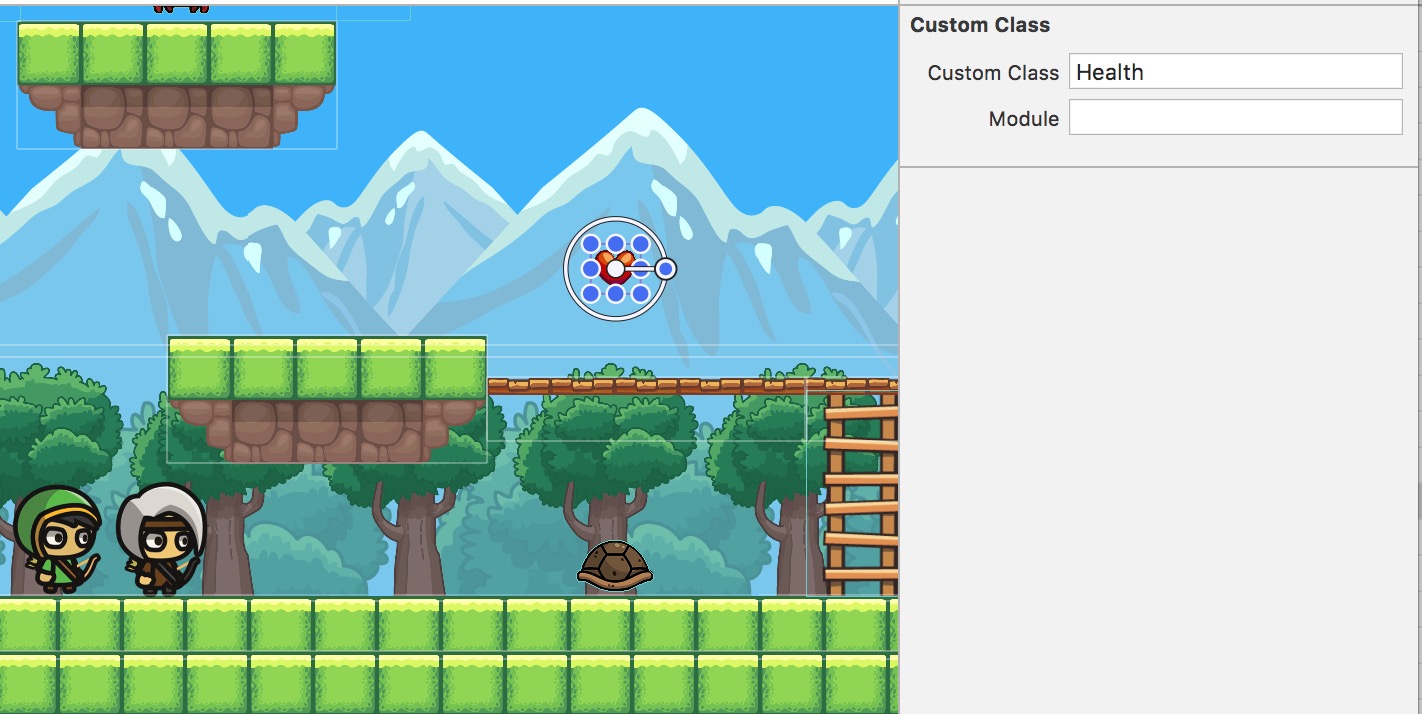Select the green hooded archer character
Screen dimensions: 1422x714
tap(58, 540)
